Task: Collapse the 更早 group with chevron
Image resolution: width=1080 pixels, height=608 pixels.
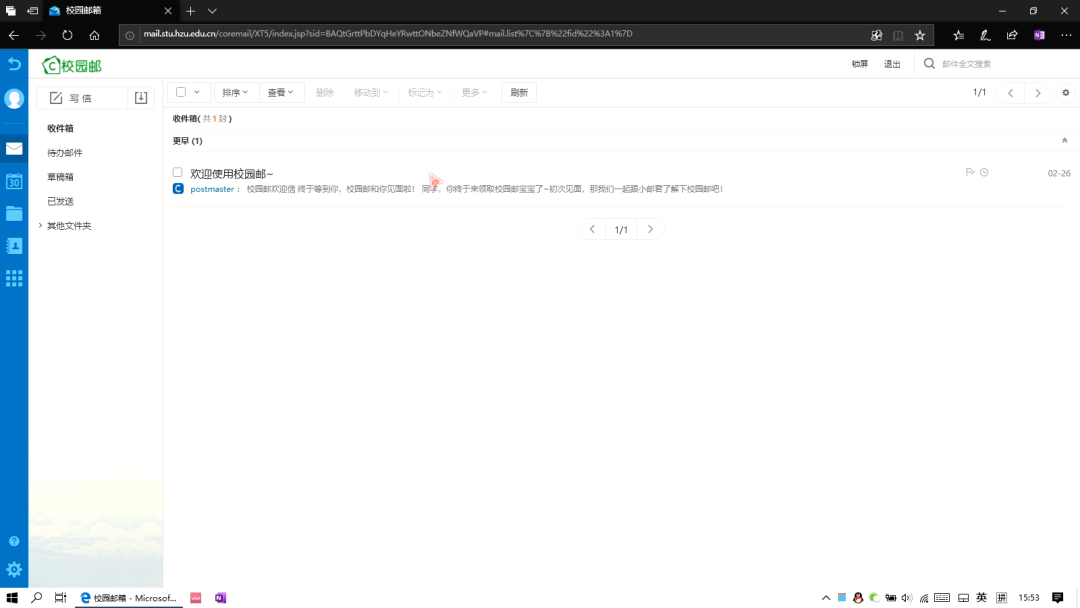Action: pyautogui.click(x=1064, y=140)
